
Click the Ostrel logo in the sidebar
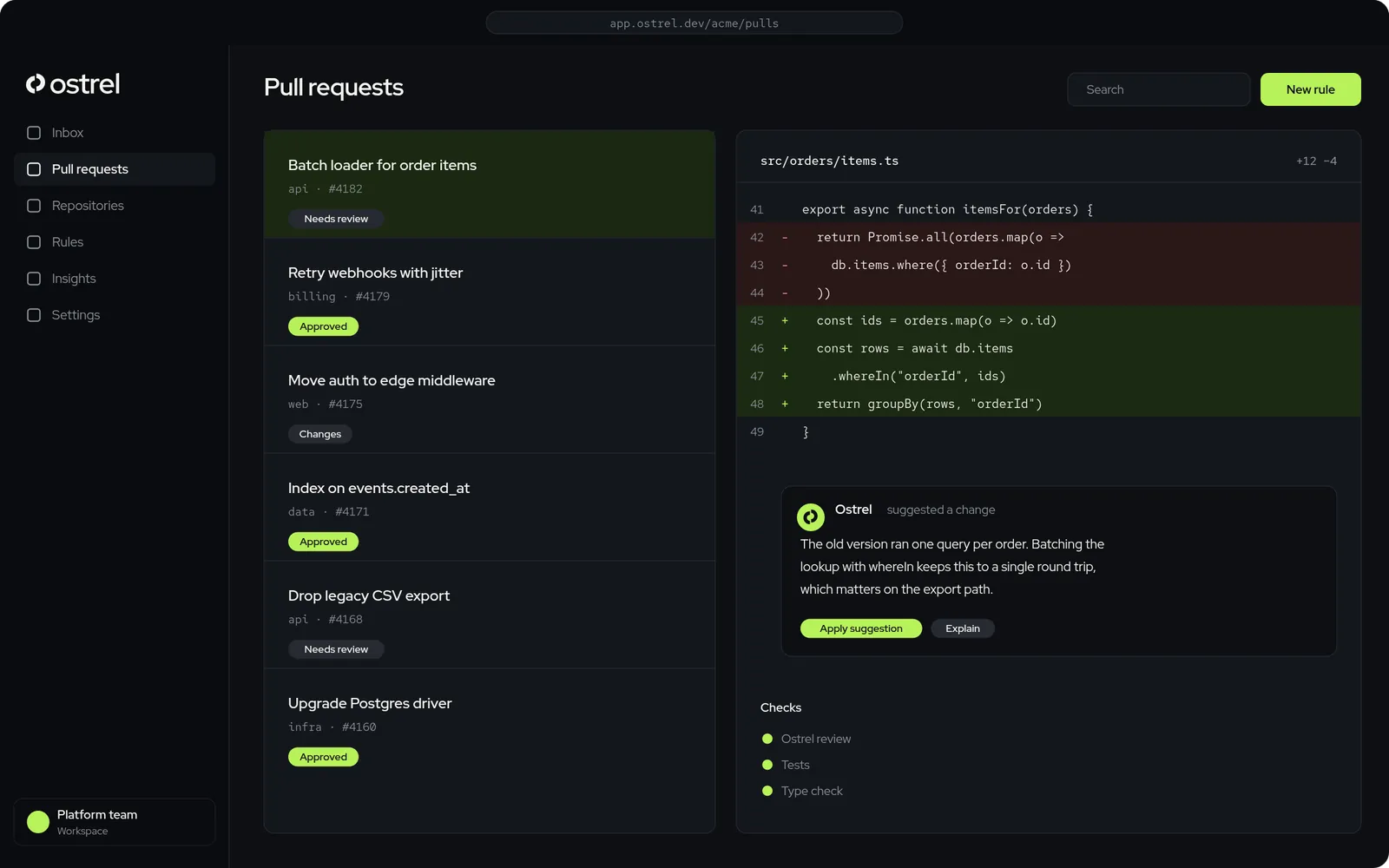[x=73, y=84]
